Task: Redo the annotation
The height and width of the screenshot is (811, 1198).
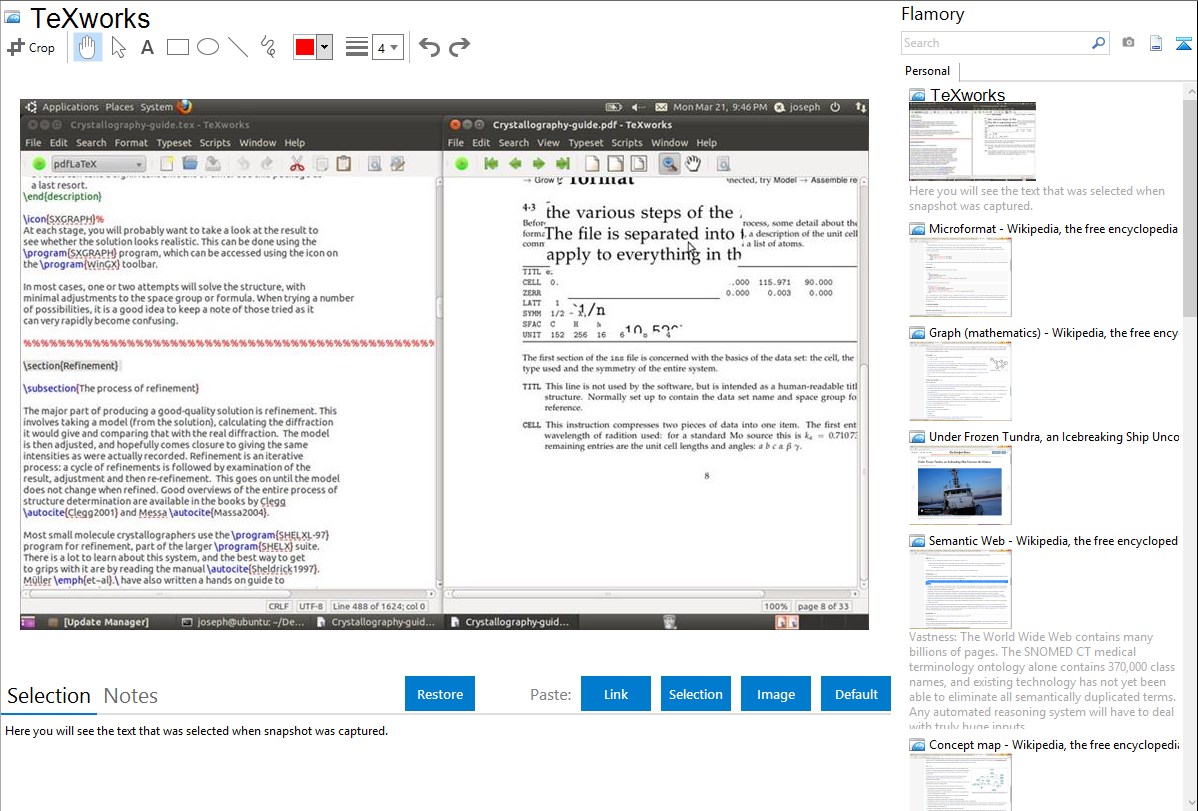Action: (x=459, y=47)
